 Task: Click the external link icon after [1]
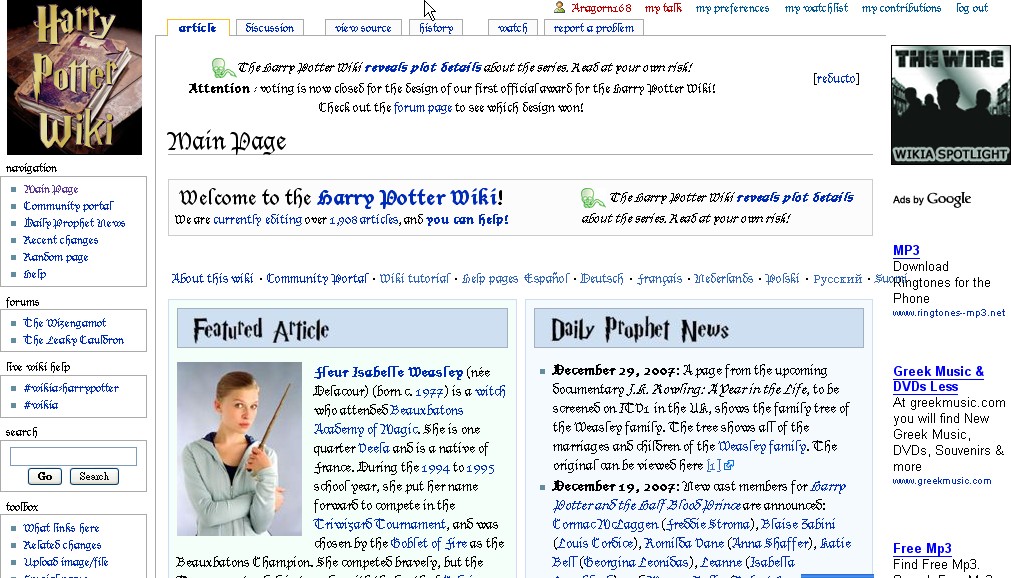[x=729, y=466]
